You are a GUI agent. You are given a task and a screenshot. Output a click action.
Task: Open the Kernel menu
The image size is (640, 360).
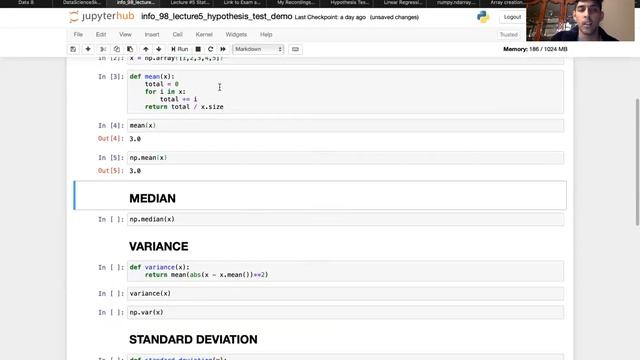click(x=204, y=35)
